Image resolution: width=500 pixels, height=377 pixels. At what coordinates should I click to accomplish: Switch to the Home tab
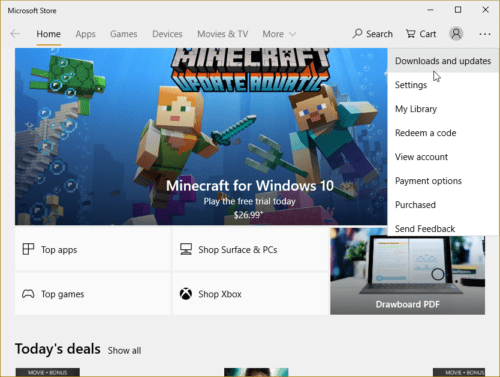(x=48, y=34)
